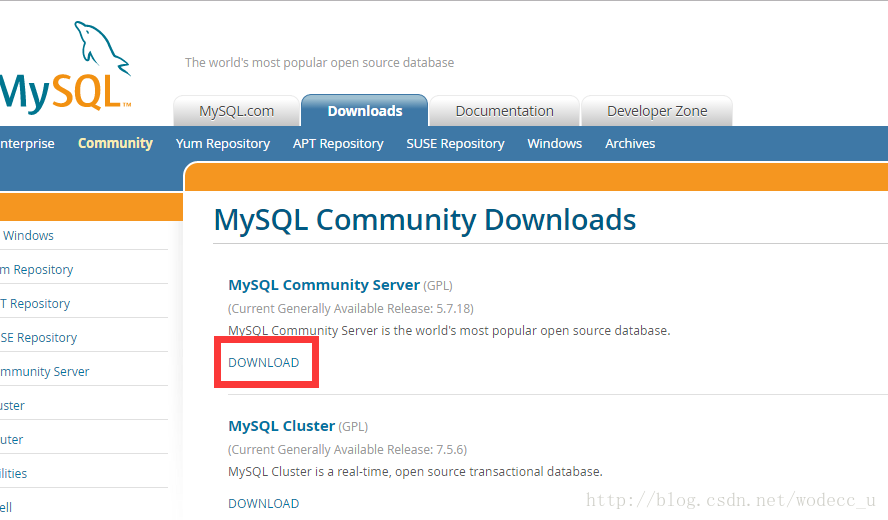This screenshot has width=888, height=520.
Task: Open the Developer Zone tab
Action: (657, 111)
